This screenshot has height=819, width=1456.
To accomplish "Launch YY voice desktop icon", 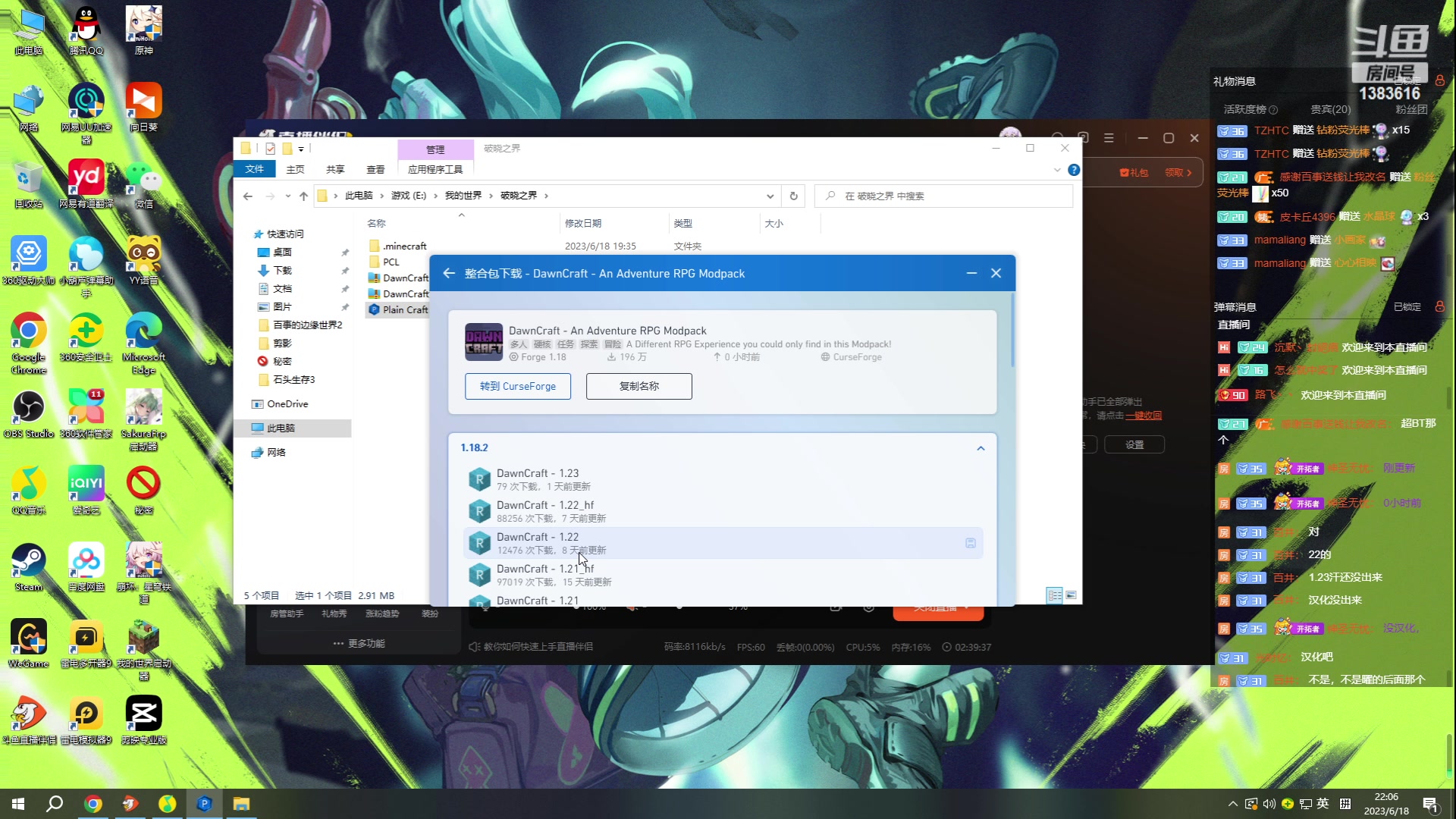I will (x=144, y=260).
